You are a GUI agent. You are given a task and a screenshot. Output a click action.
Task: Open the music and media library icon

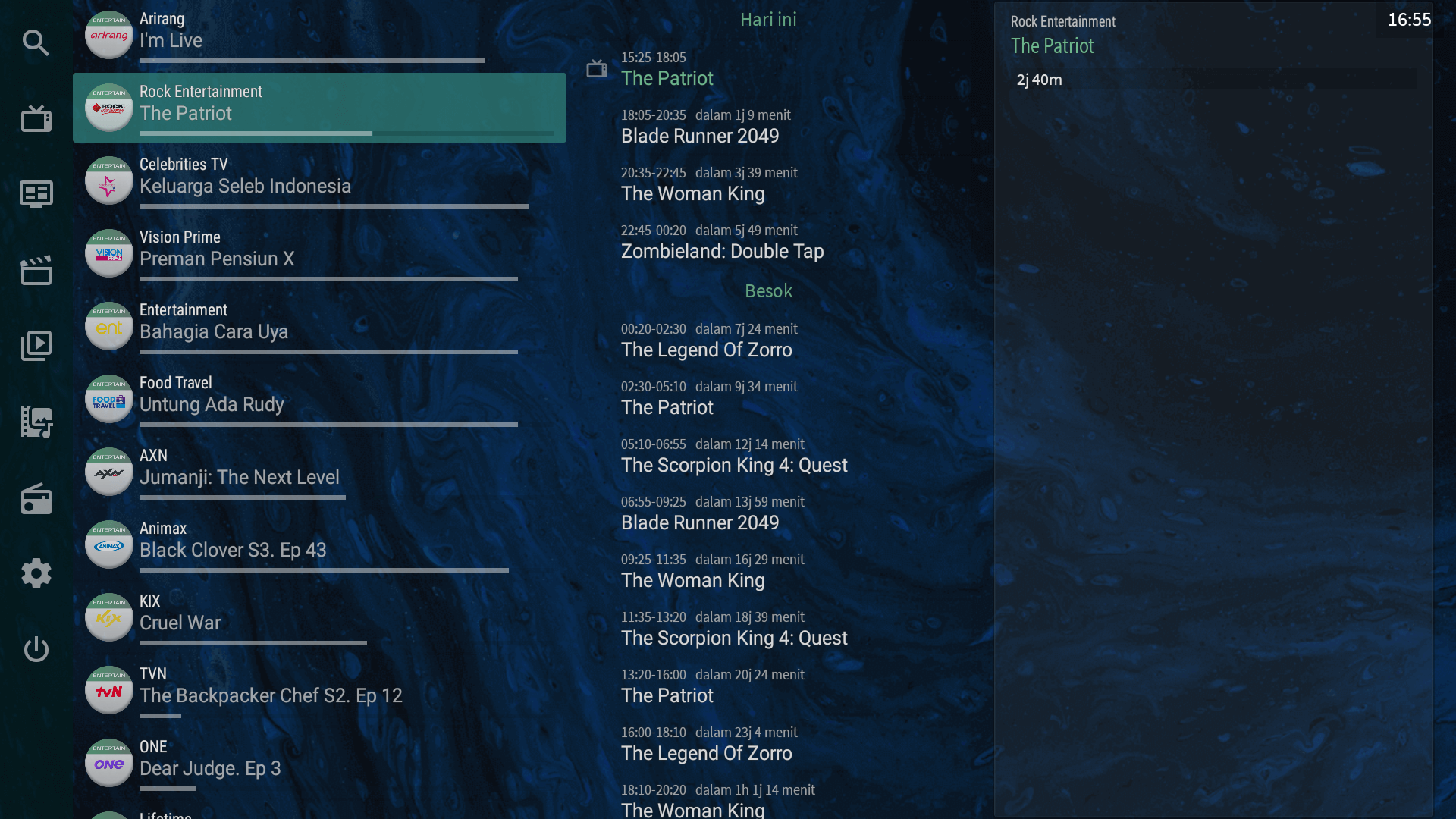click(x=36, y=422)
